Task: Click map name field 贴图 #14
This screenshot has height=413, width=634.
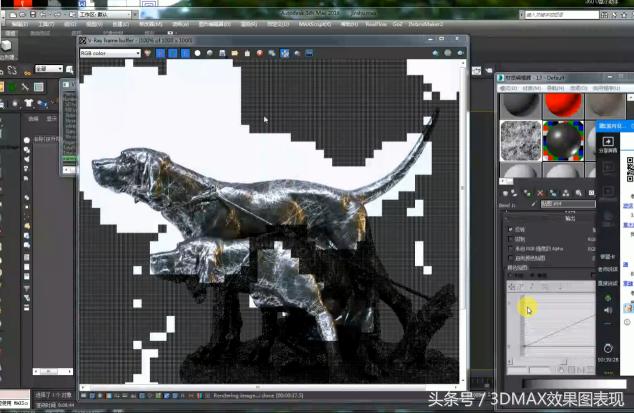Action: pyautogui.click(x=568, y=204)
